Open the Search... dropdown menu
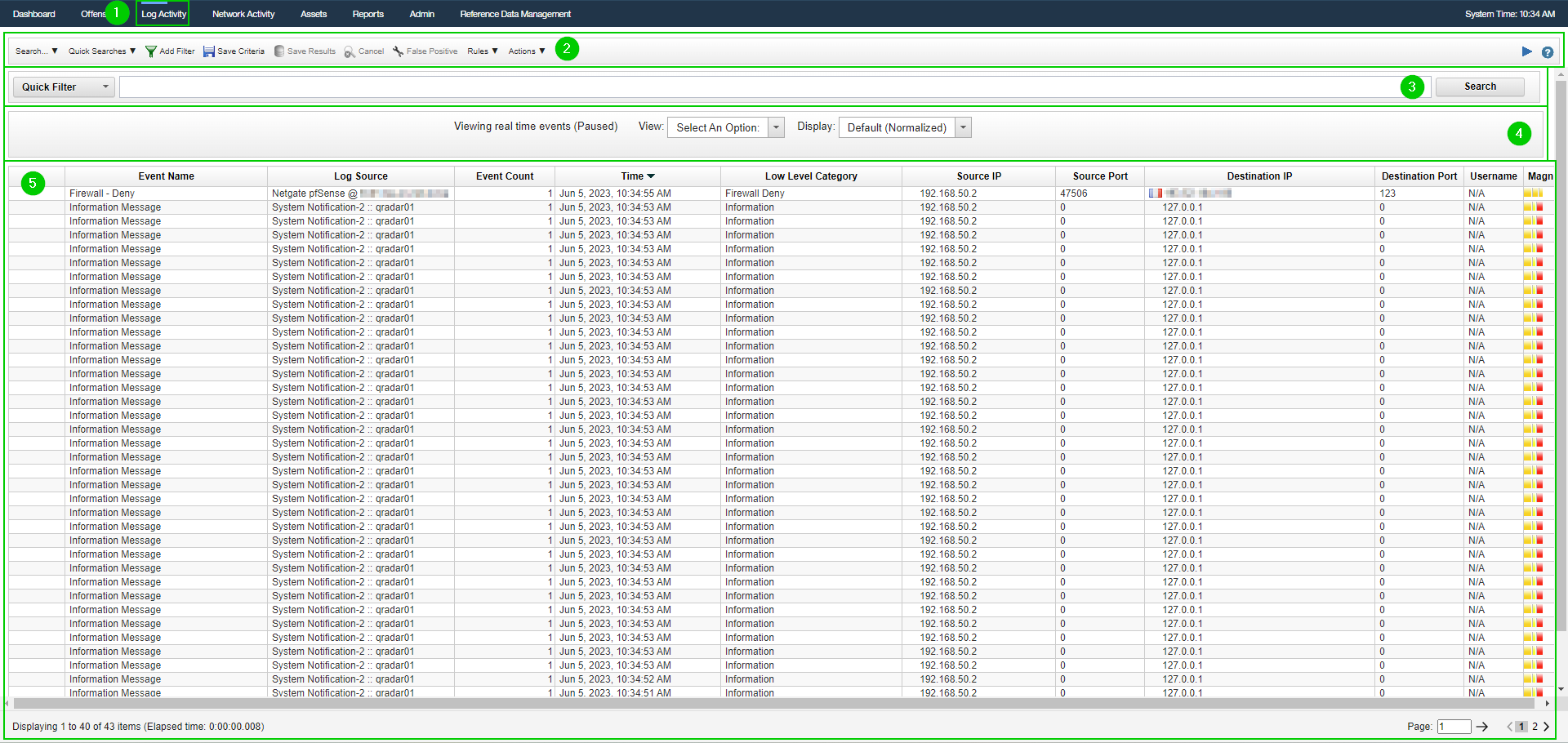 [x=37, y=51]
